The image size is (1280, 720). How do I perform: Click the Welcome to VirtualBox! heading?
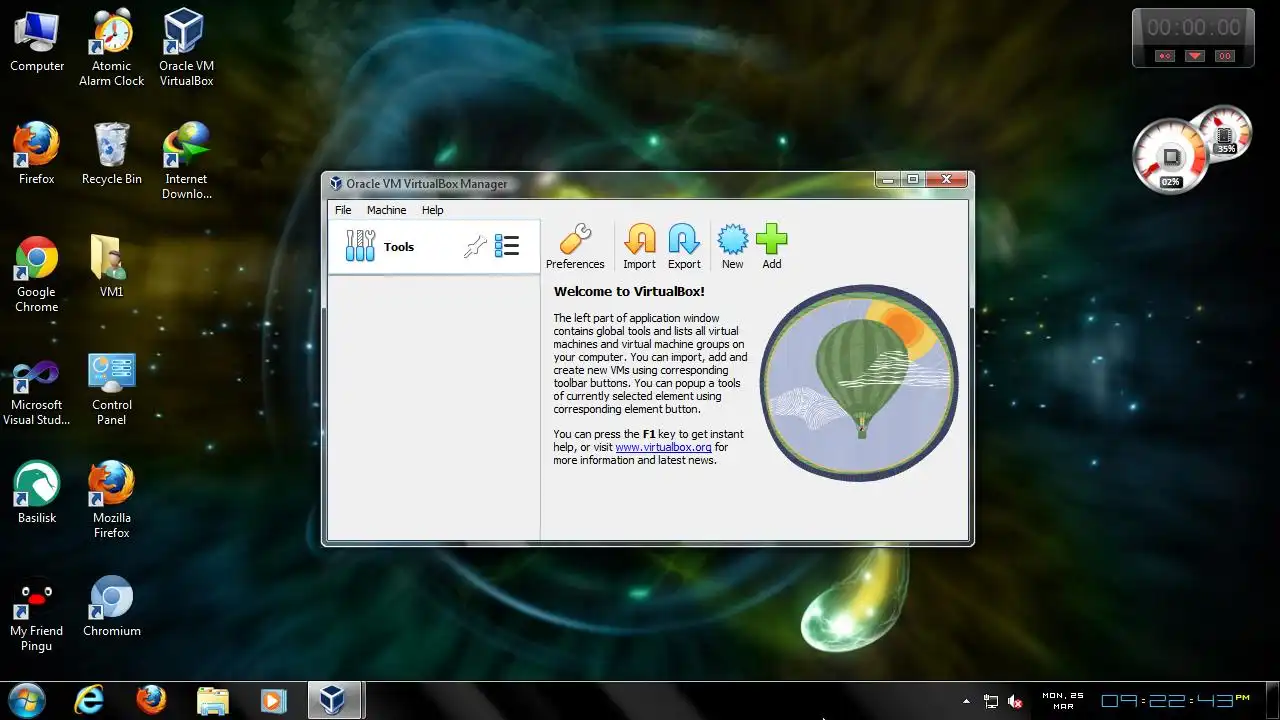point(629,292)
